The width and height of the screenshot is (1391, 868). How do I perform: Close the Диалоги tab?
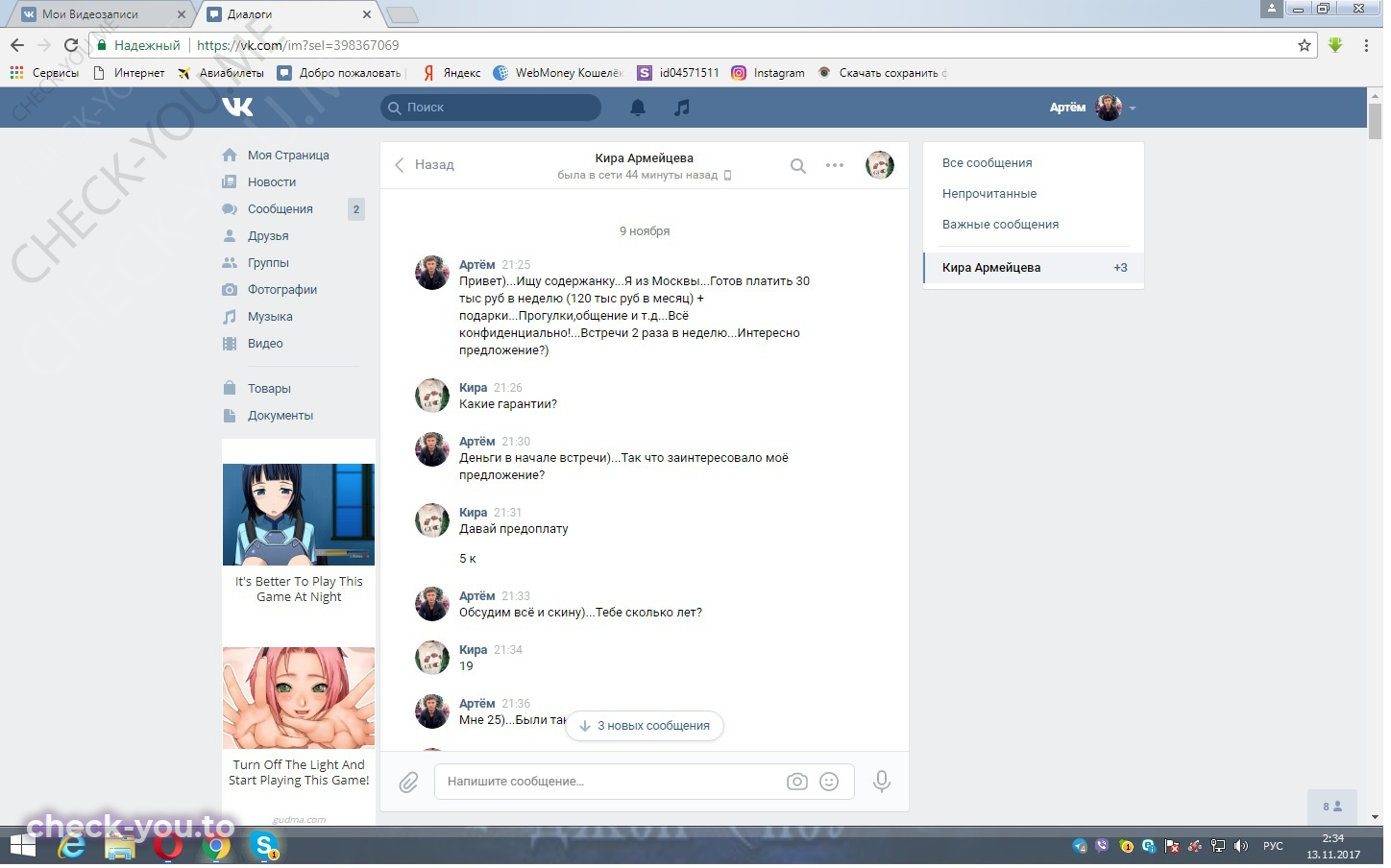click(x=368, y=14)
